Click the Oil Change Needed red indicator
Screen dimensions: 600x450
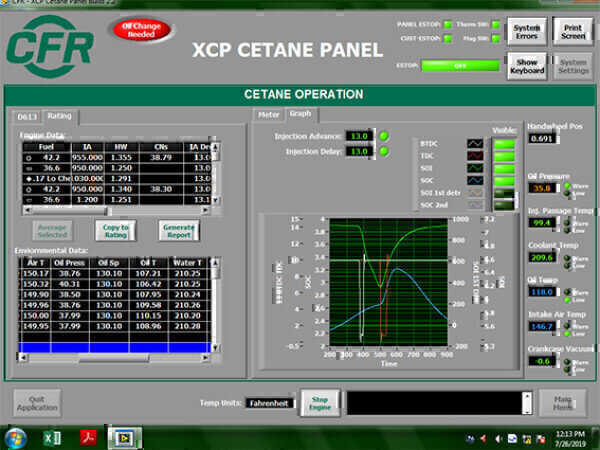point(141,30)
